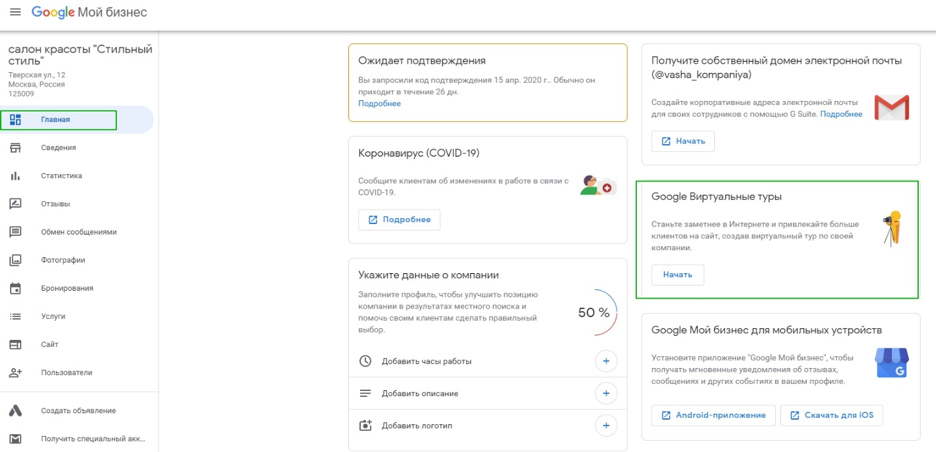Open the hamburger main menu icon
This screenshot has width=936, height=452.
[15, 12]
